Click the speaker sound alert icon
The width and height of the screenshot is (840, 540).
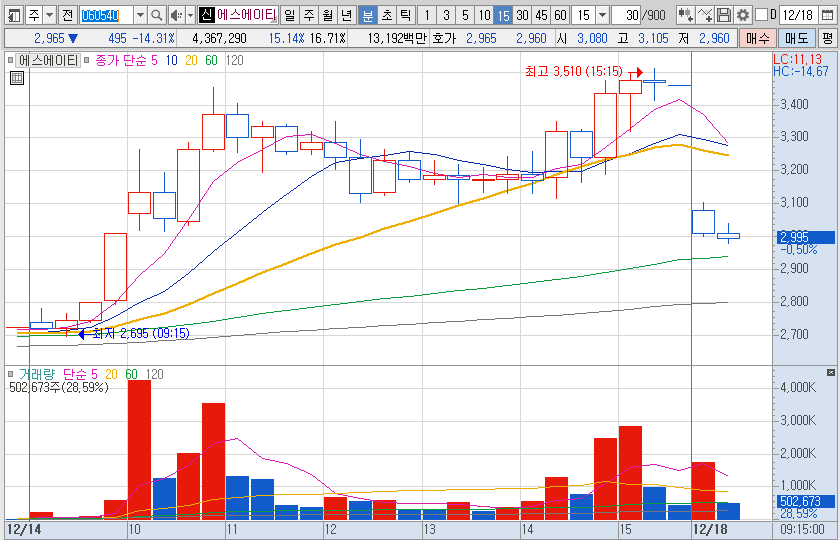click(x=175, y=15)
